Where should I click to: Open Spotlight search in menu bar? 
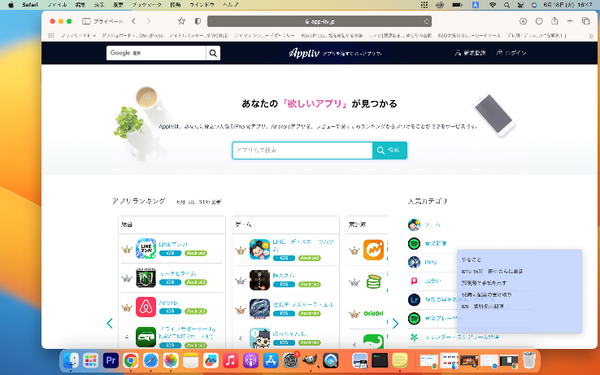pyautogui.click(x=507, y=5)
